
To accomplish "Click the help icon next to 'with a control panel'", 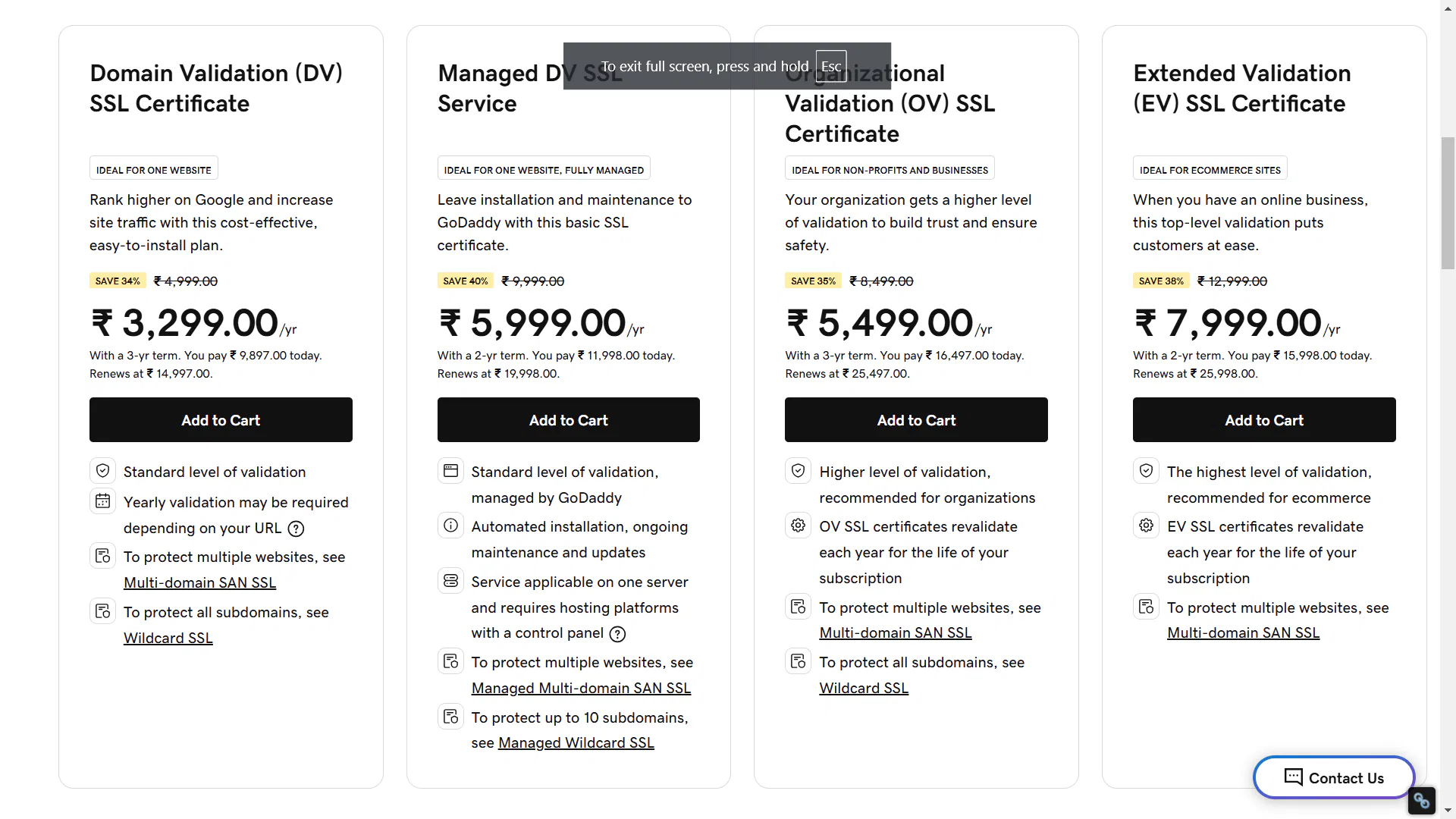I will [618, 634].
